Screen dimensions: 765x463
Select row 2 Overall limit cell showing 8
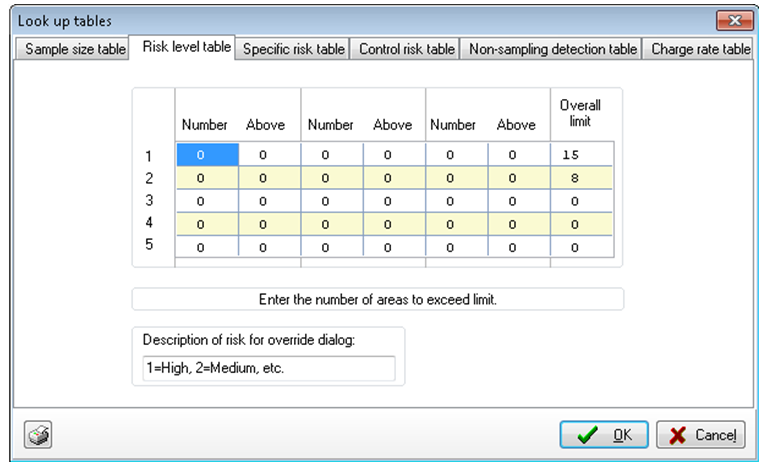[582, 178]
